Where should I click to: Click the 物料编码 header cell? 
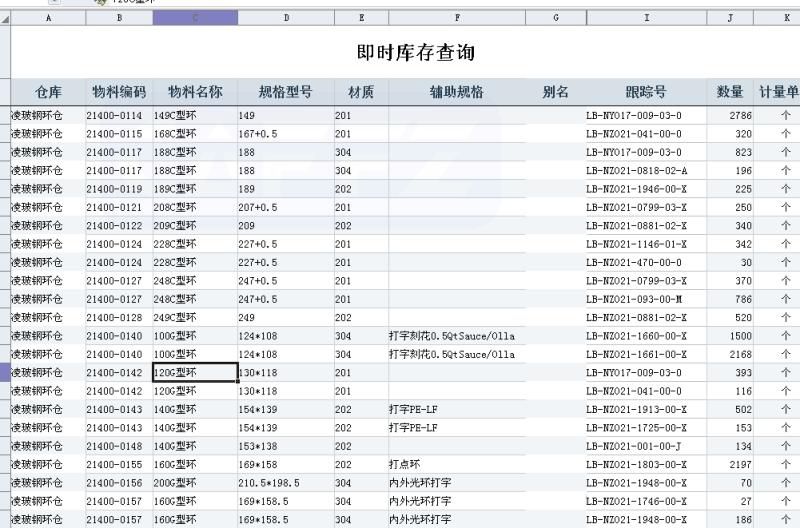pos(119,92)
